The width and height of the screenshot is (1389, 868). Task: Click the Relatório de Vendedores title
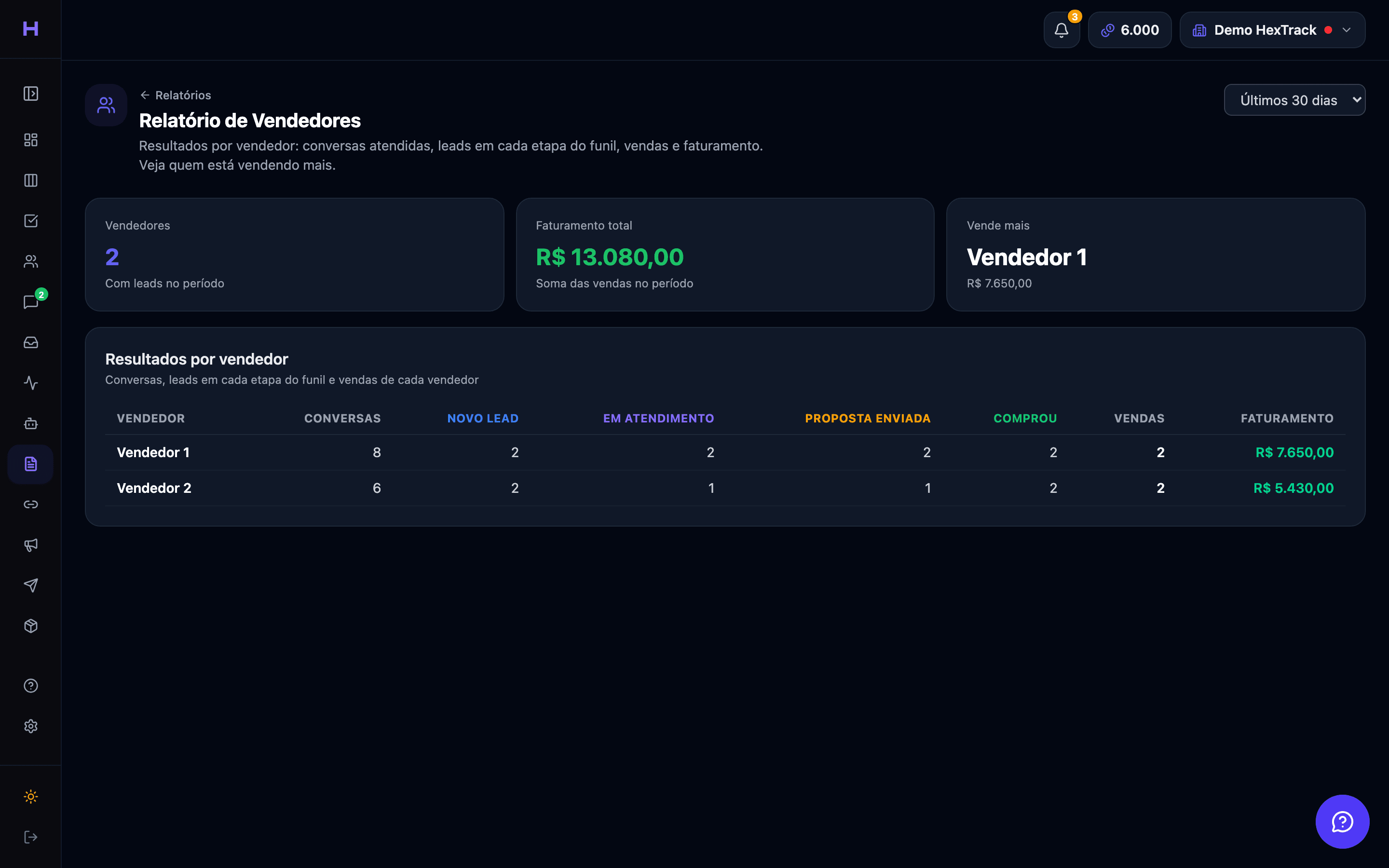click(x=250, y=121)
